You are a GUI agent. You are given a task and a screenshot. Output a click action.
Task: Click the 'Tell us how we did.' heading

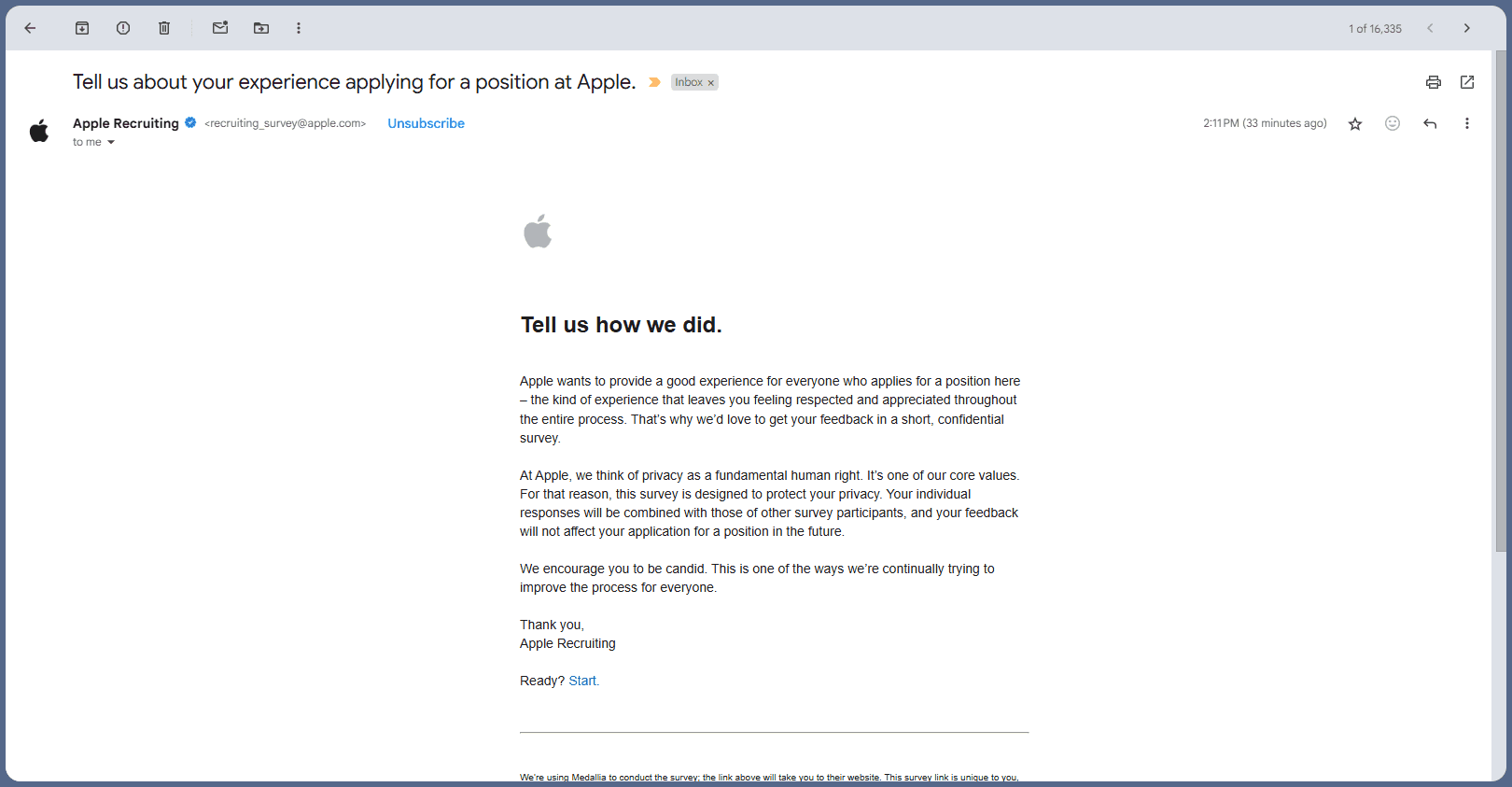point(621,325)
